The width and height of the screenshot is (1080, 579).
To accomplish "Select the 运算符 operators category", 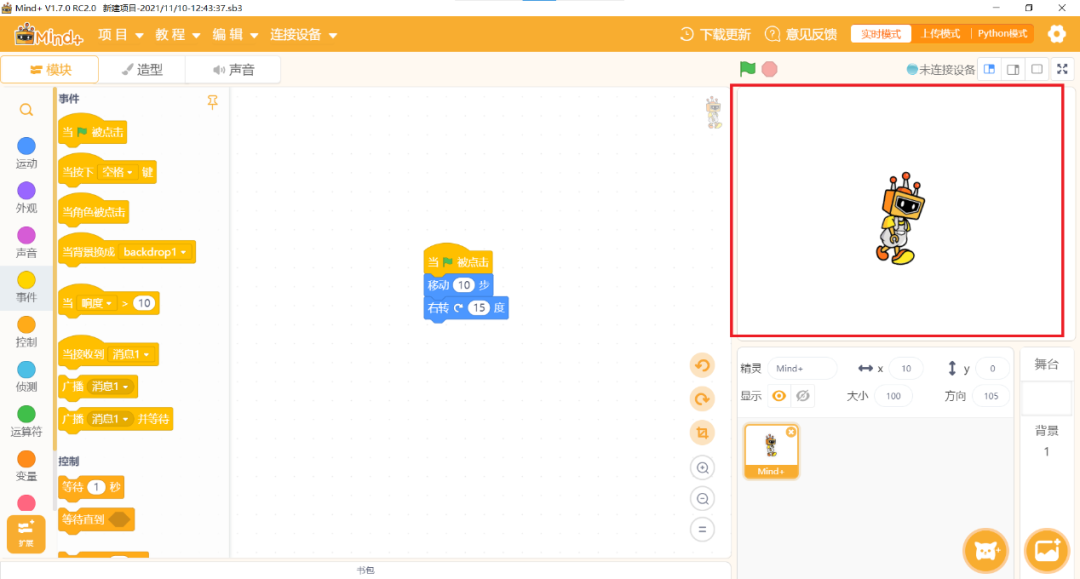I will pyautogui.click(x=26, y=421).
